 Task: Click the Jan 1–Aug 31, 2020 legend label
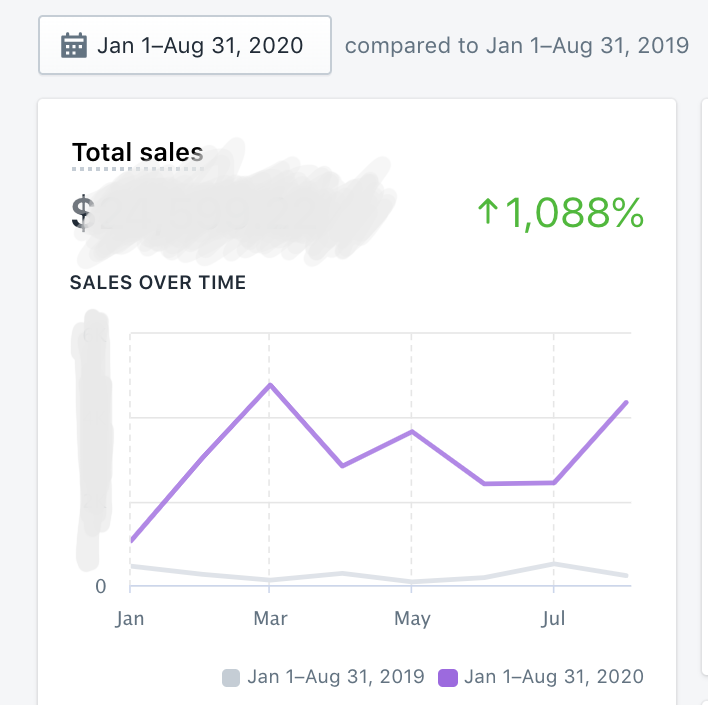point(554,677)
